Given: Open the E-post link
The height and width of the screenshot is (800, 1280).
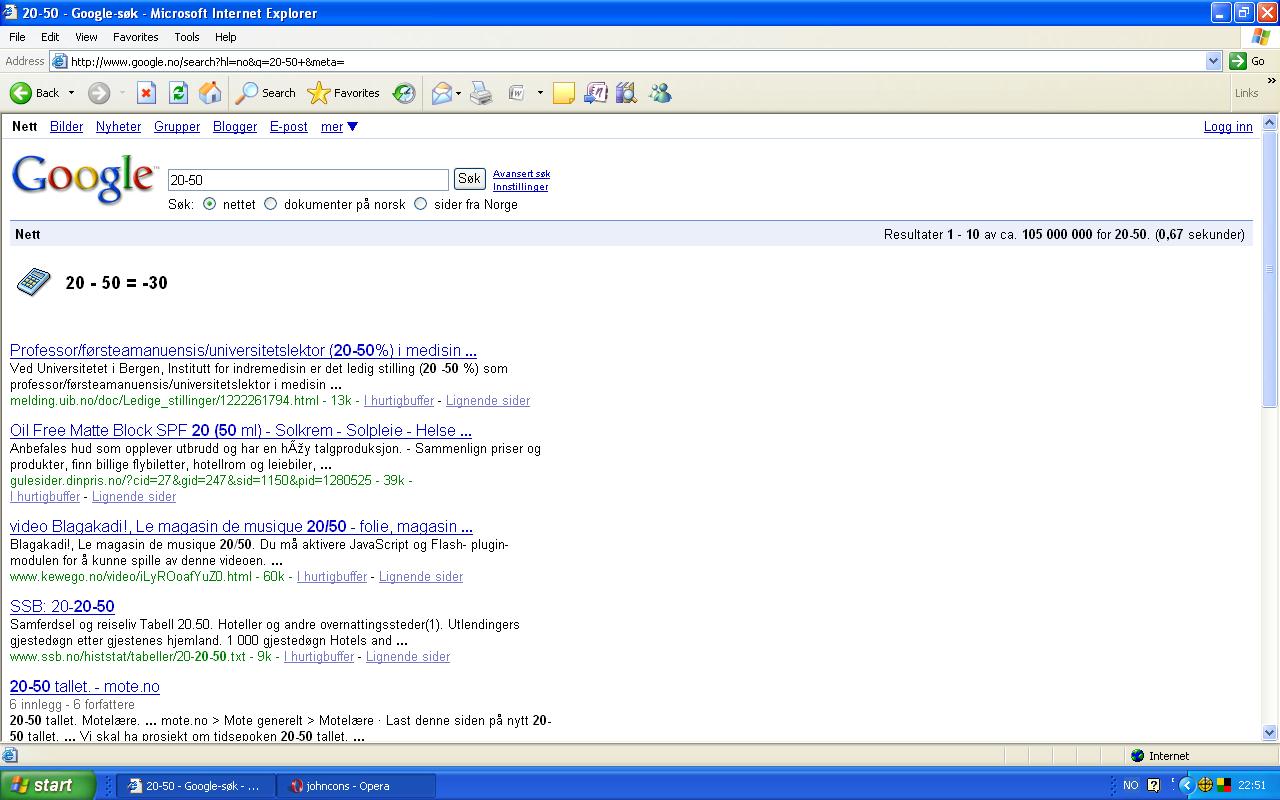Looking at the screenshot, I should (289, 127).
